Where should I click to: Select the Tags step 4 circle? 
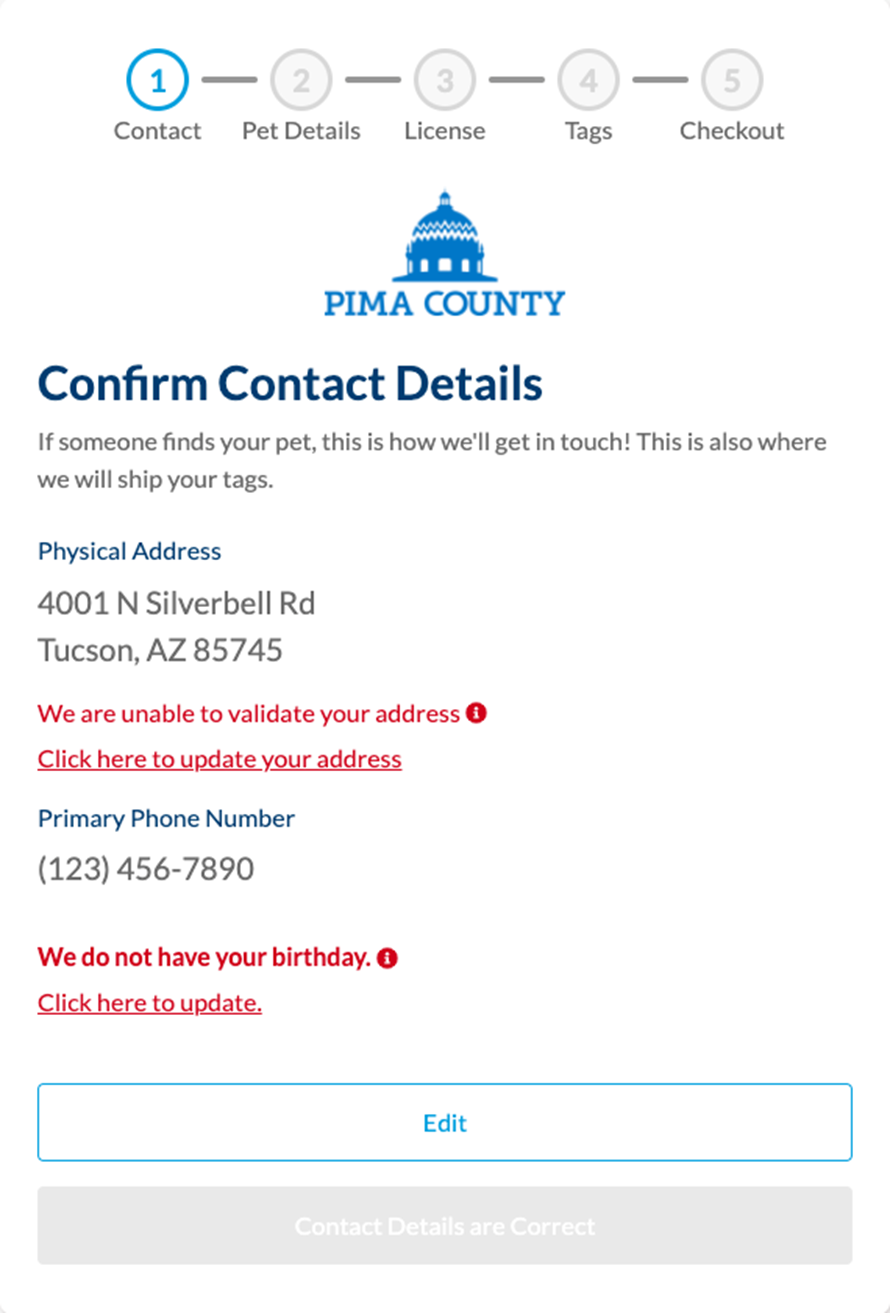click(588, 80)
